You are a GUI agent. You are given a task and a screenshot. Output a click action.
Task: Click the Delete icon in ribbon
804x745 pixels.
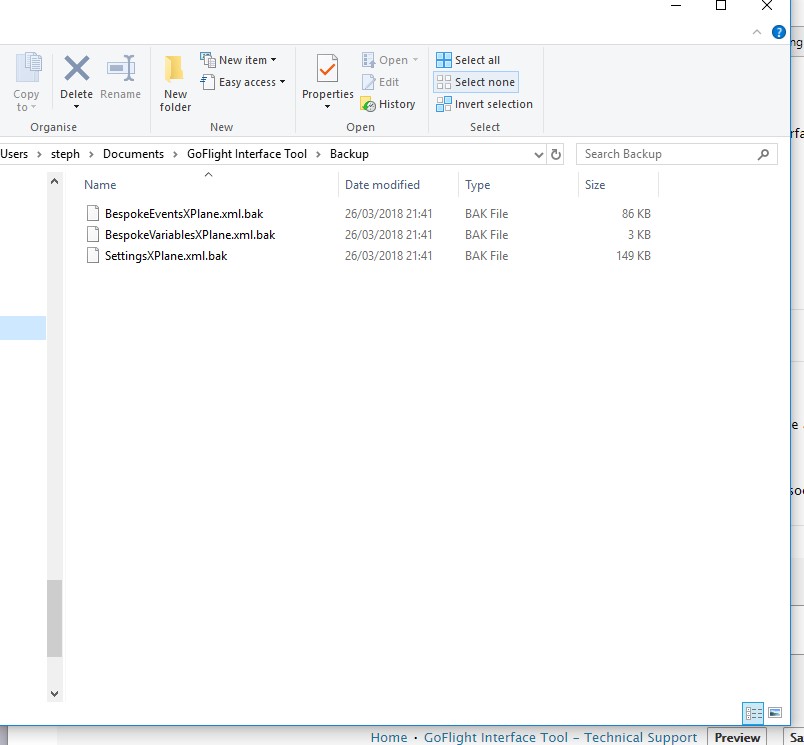pos(76,70)
